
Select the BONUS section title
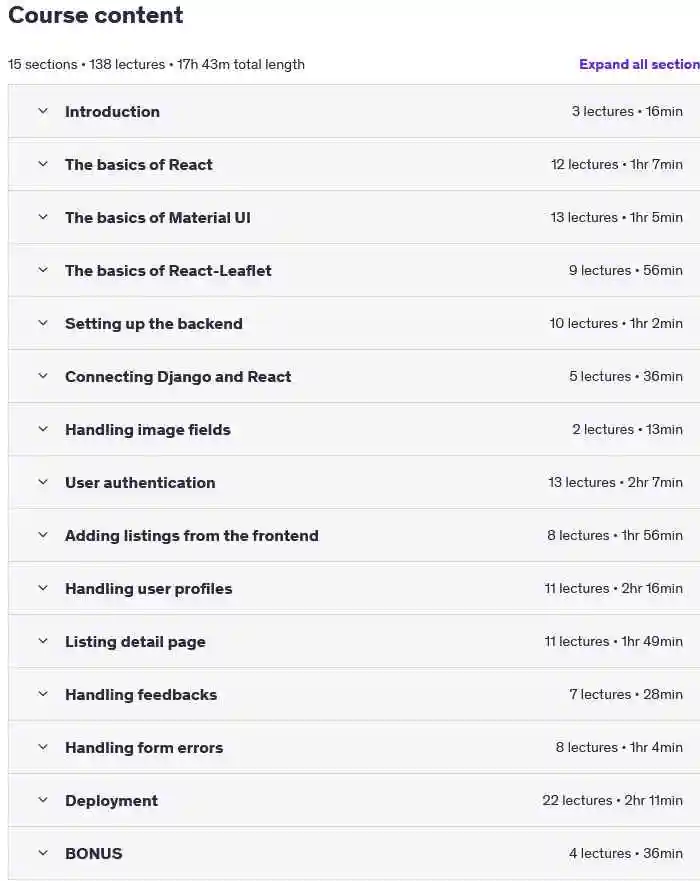93,853
